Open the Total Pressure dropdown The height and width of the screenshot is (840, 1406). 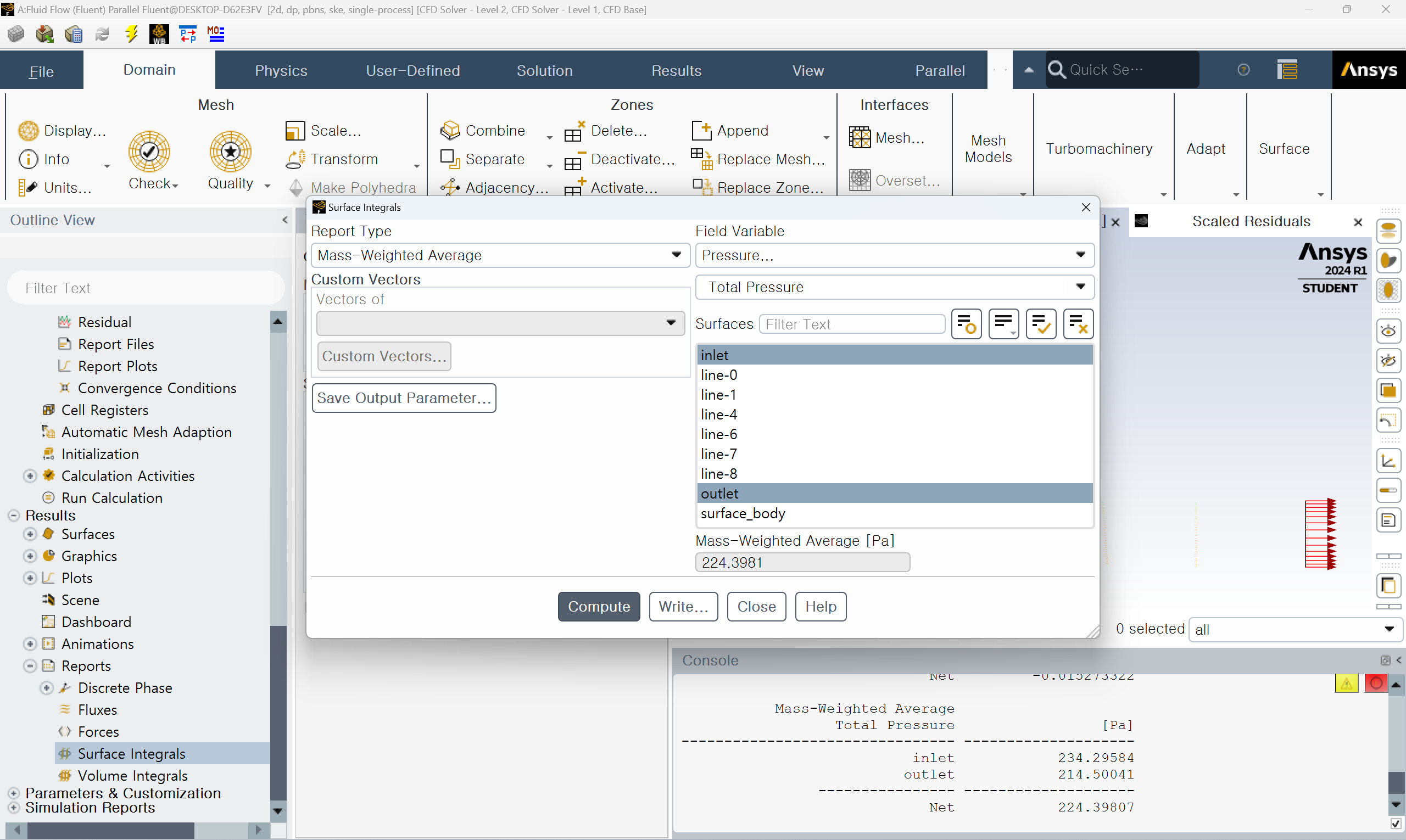[x=894, y=287]
